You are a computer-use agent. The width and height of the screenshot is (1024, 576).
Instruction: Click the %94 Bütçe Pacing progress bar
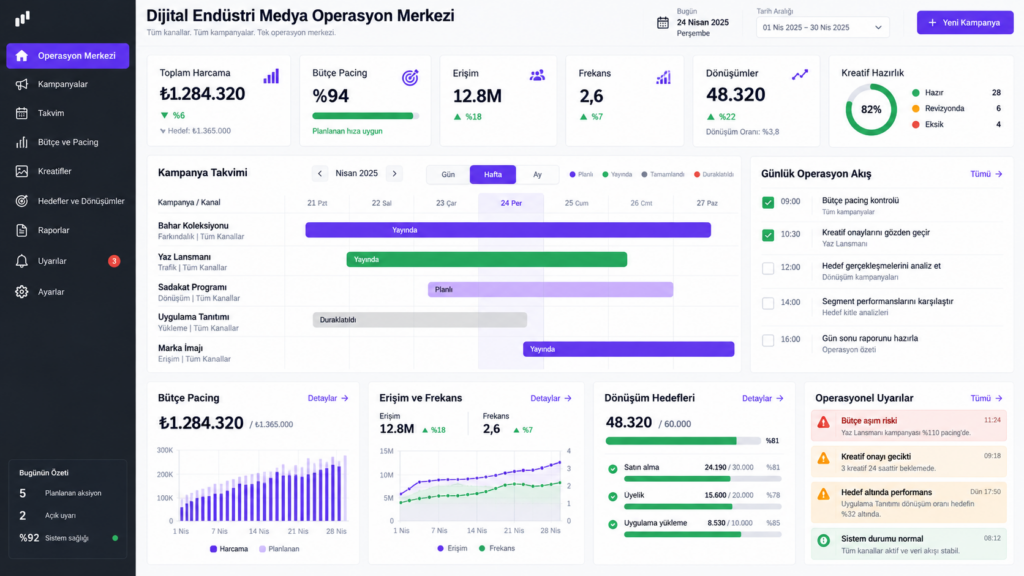pos(365,116)
